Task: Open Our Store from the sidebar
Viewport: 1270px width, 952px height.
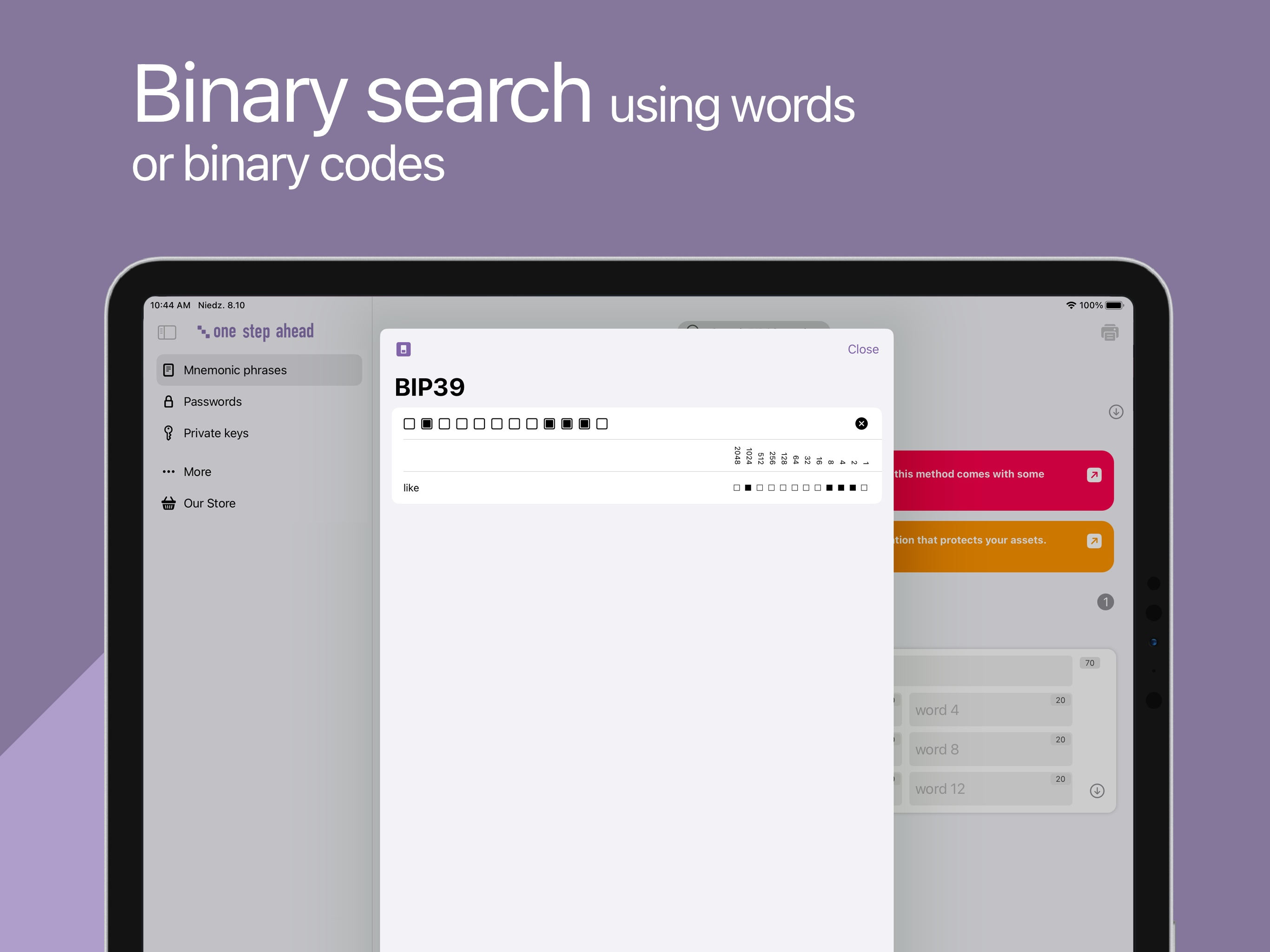Action: pos(259,503)
